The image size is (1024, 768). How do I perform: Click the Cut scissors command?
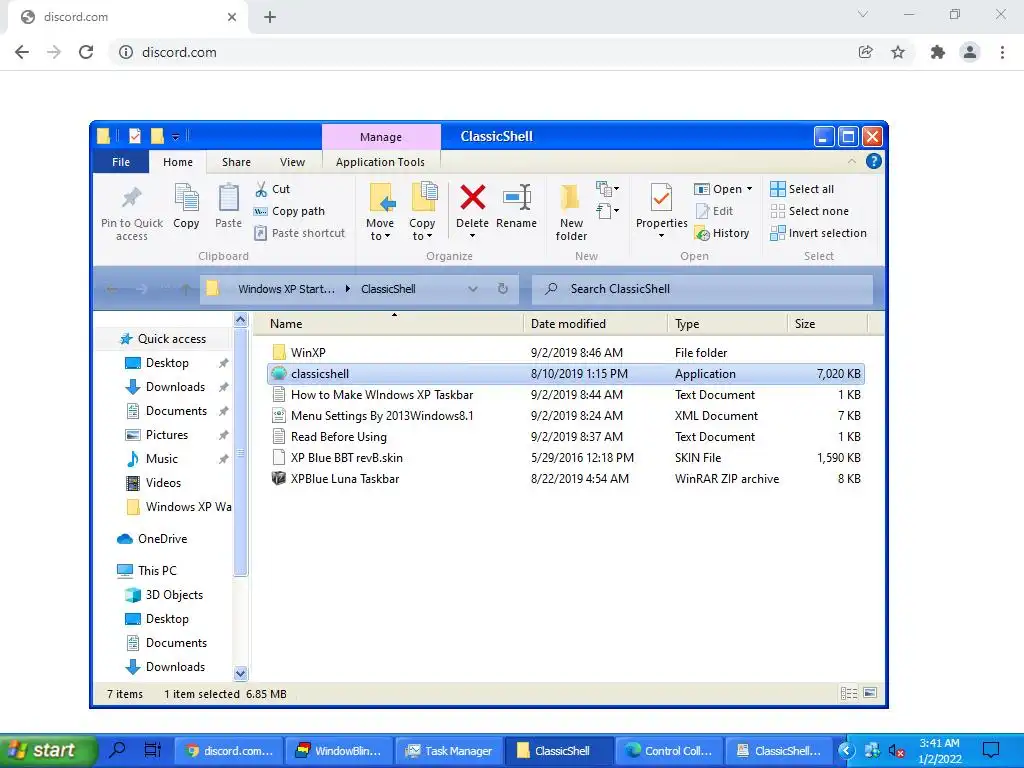(x=272, y=189)
